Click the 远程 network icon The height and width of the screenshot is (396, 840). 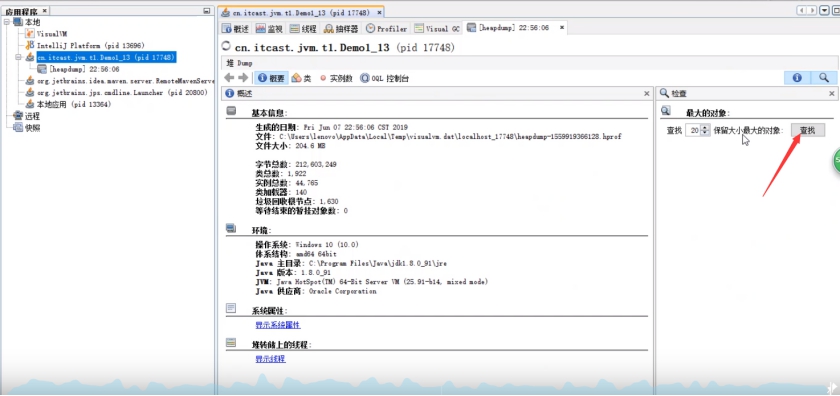pos(19,116)
